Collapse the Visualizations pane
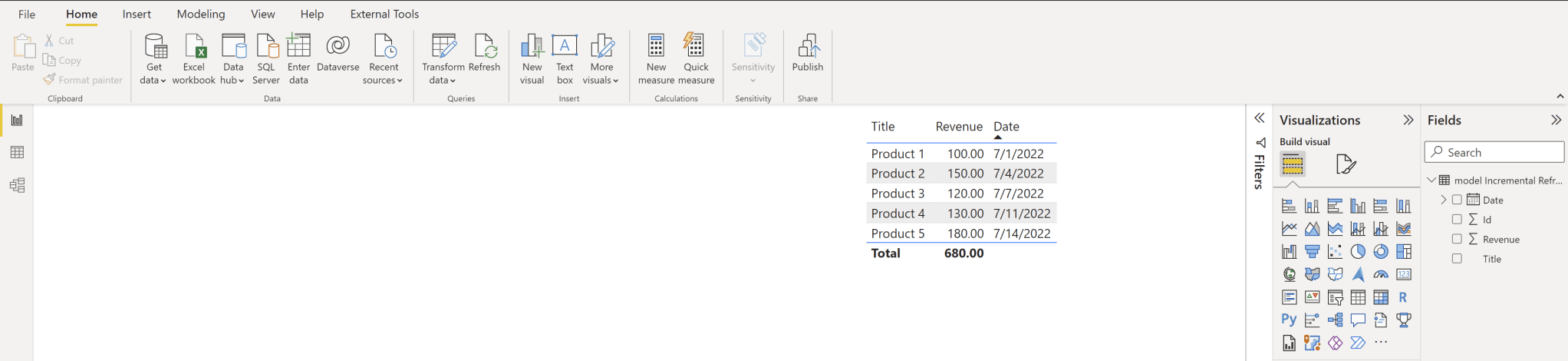Screen dimensions: 1568x361 click(1408, 120)
